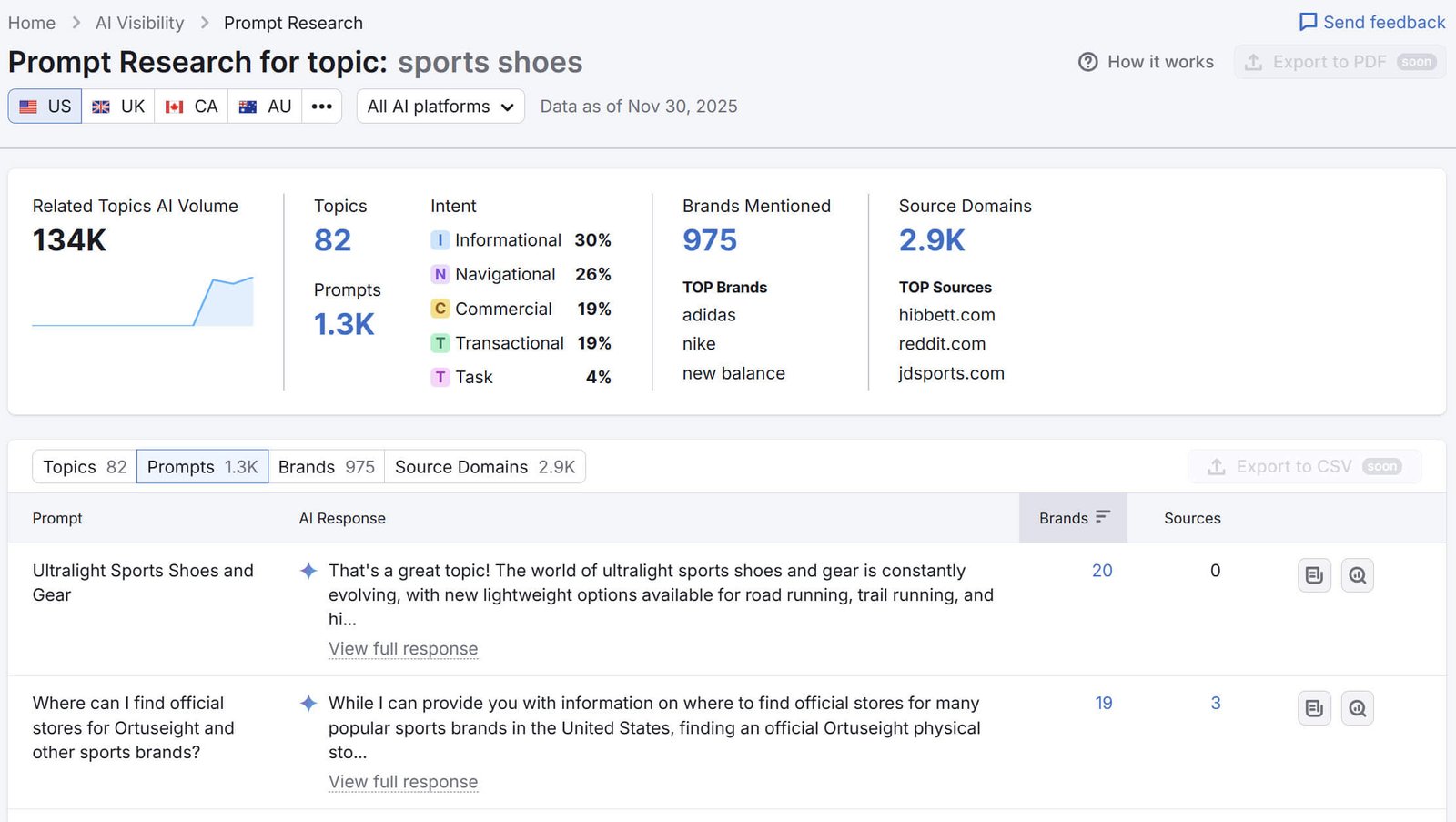
Task: Switch to the Topics tab
Action: (x=85, y=467)
